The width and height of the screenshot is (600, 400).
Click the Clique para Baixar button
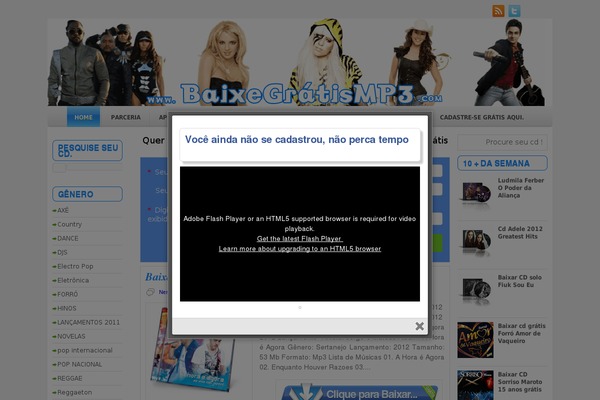pos(359,393)
